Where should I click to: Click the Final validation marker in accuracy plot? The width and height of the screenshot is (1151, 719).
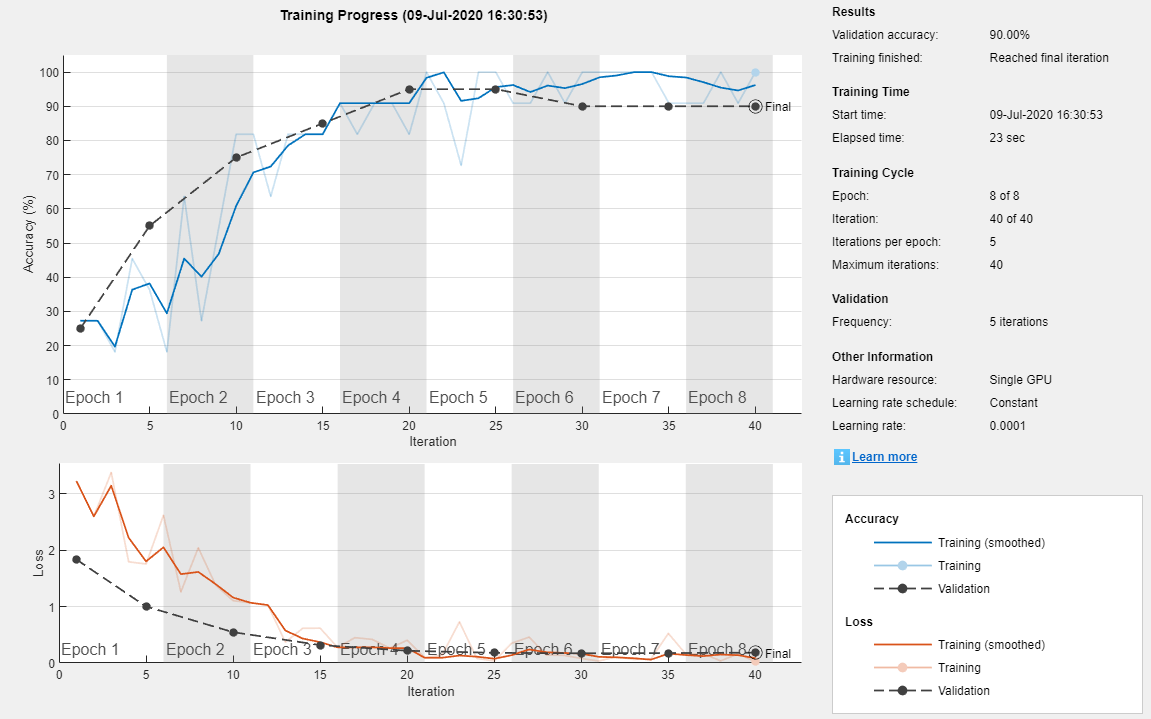coord(755,106)
